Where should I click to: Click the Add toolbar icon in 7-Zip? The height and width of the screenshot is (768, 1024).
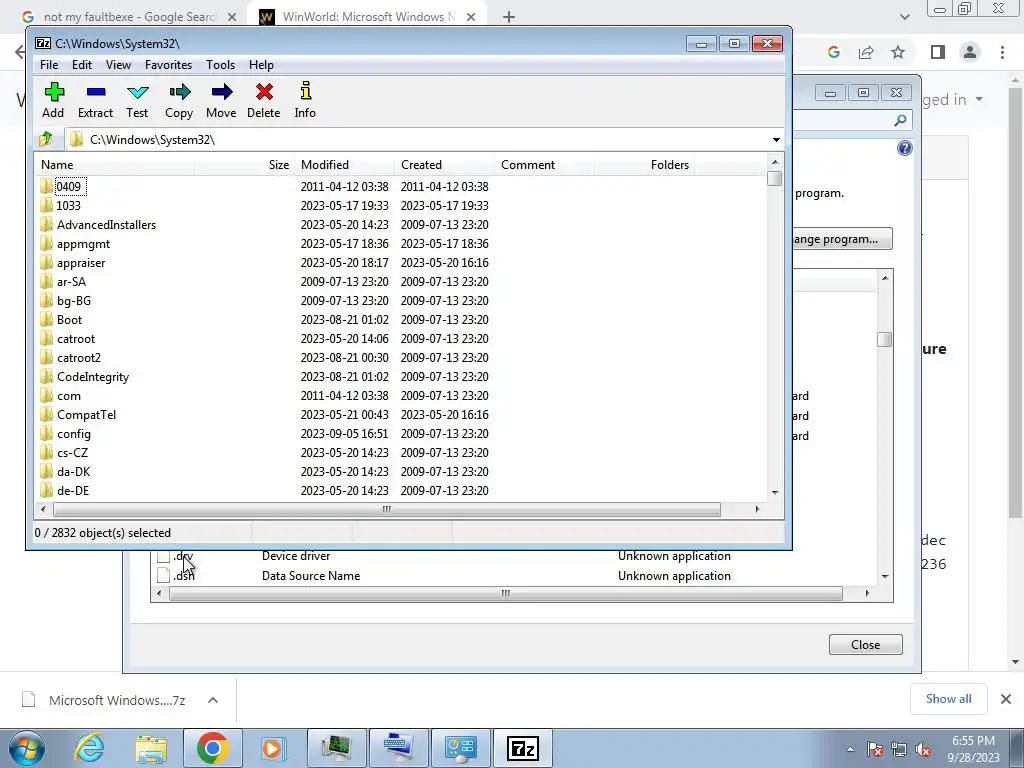pyautogui.click(x=54, y=100)
